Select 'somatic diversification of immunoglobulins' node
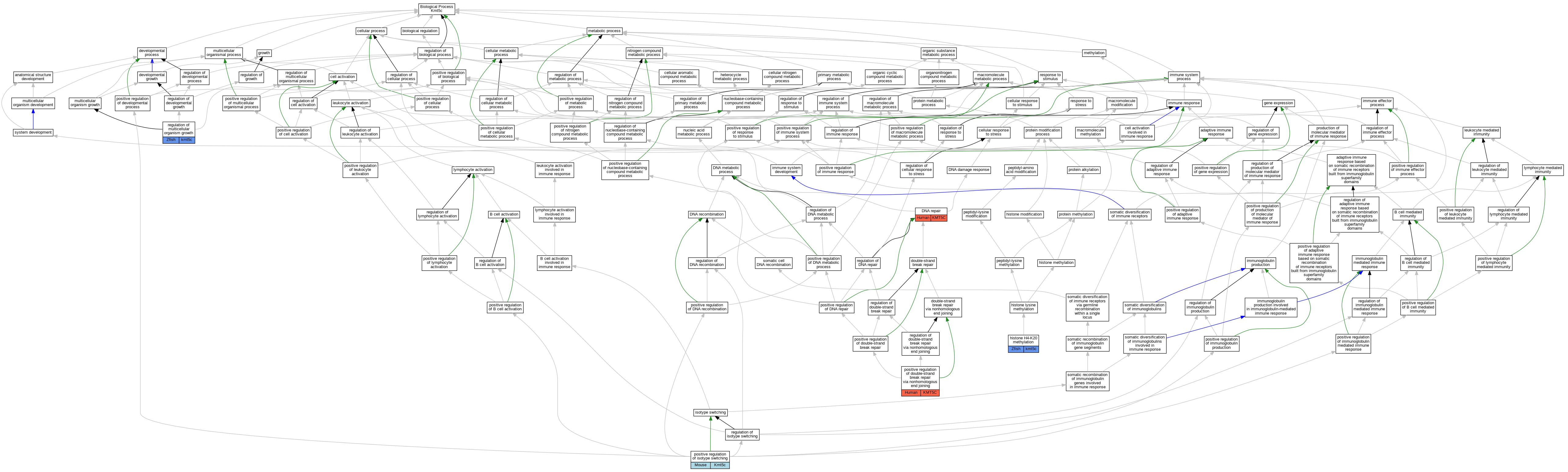The image size is (1568, 472). point(1144,307)
